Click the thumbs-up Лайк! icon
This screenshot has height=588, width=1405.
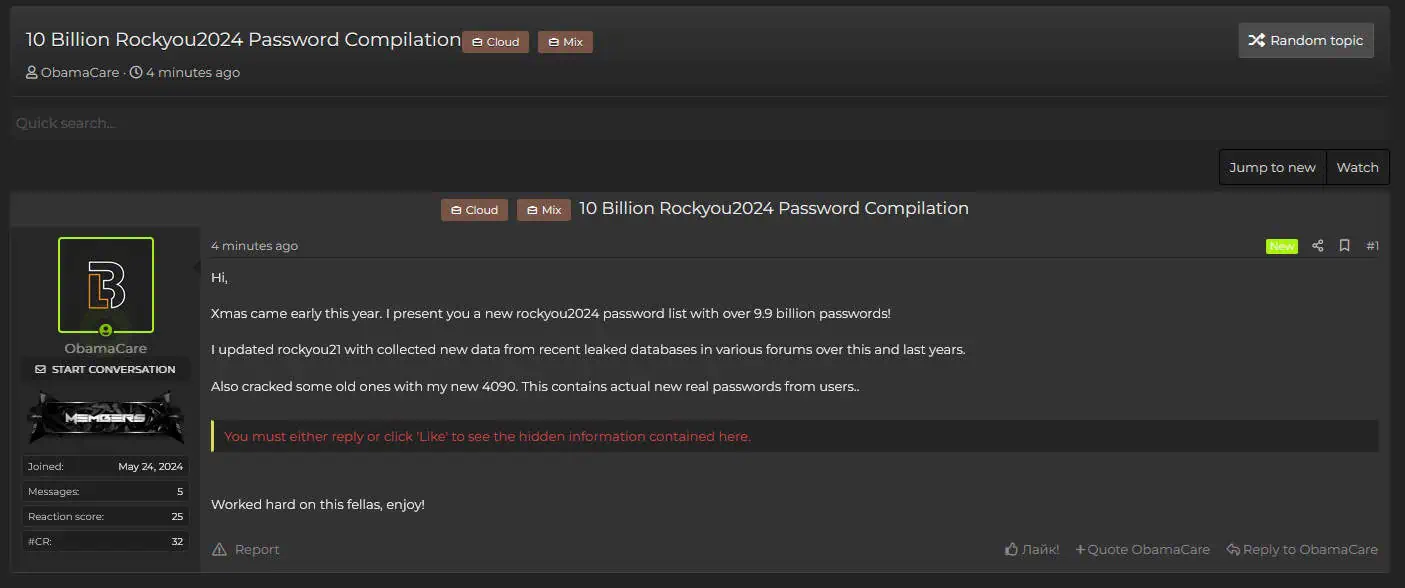pos(1012,549)
